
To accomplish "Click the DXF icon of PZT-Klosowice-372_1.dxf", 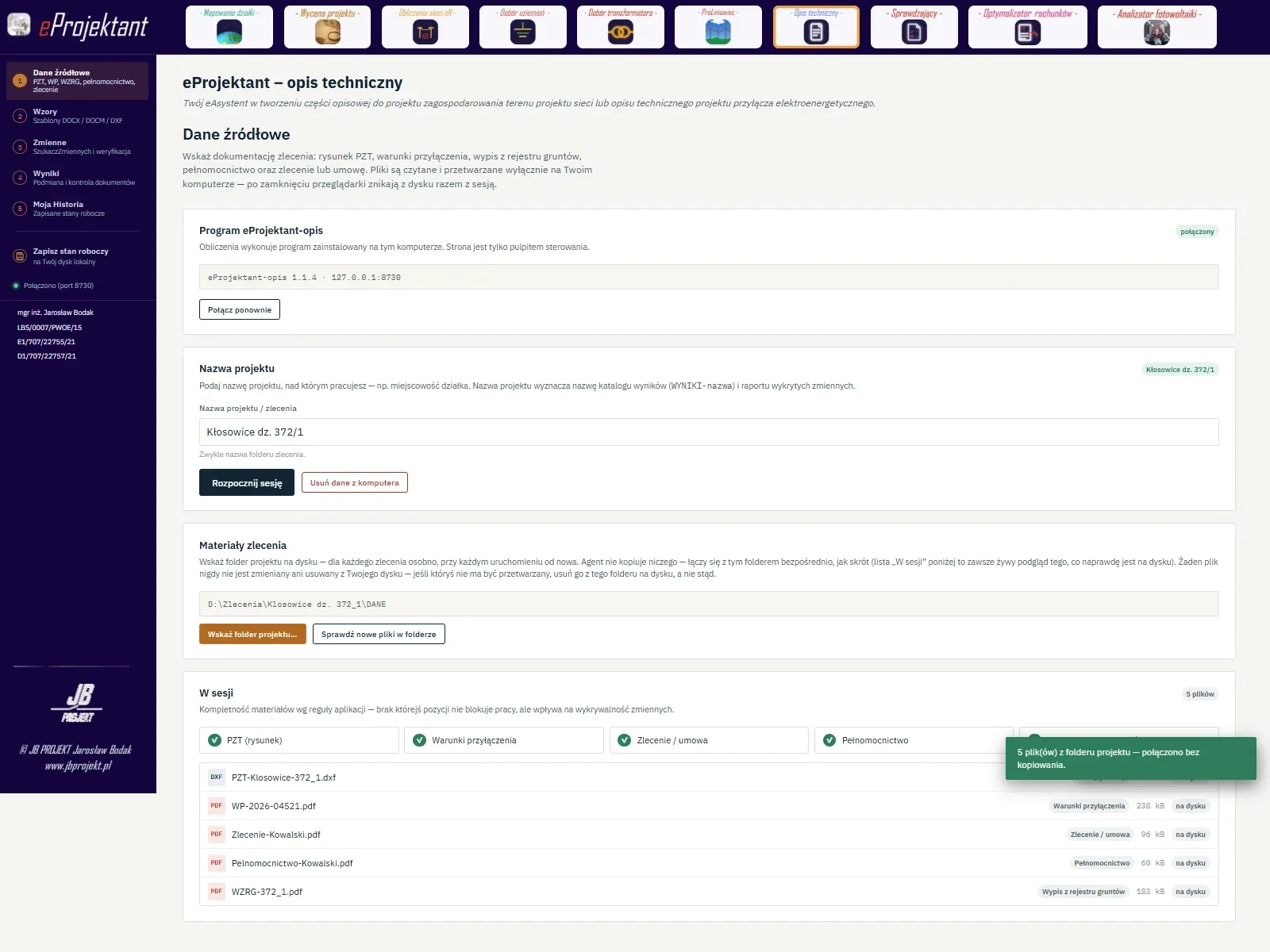I will click(x=217, y=777).
